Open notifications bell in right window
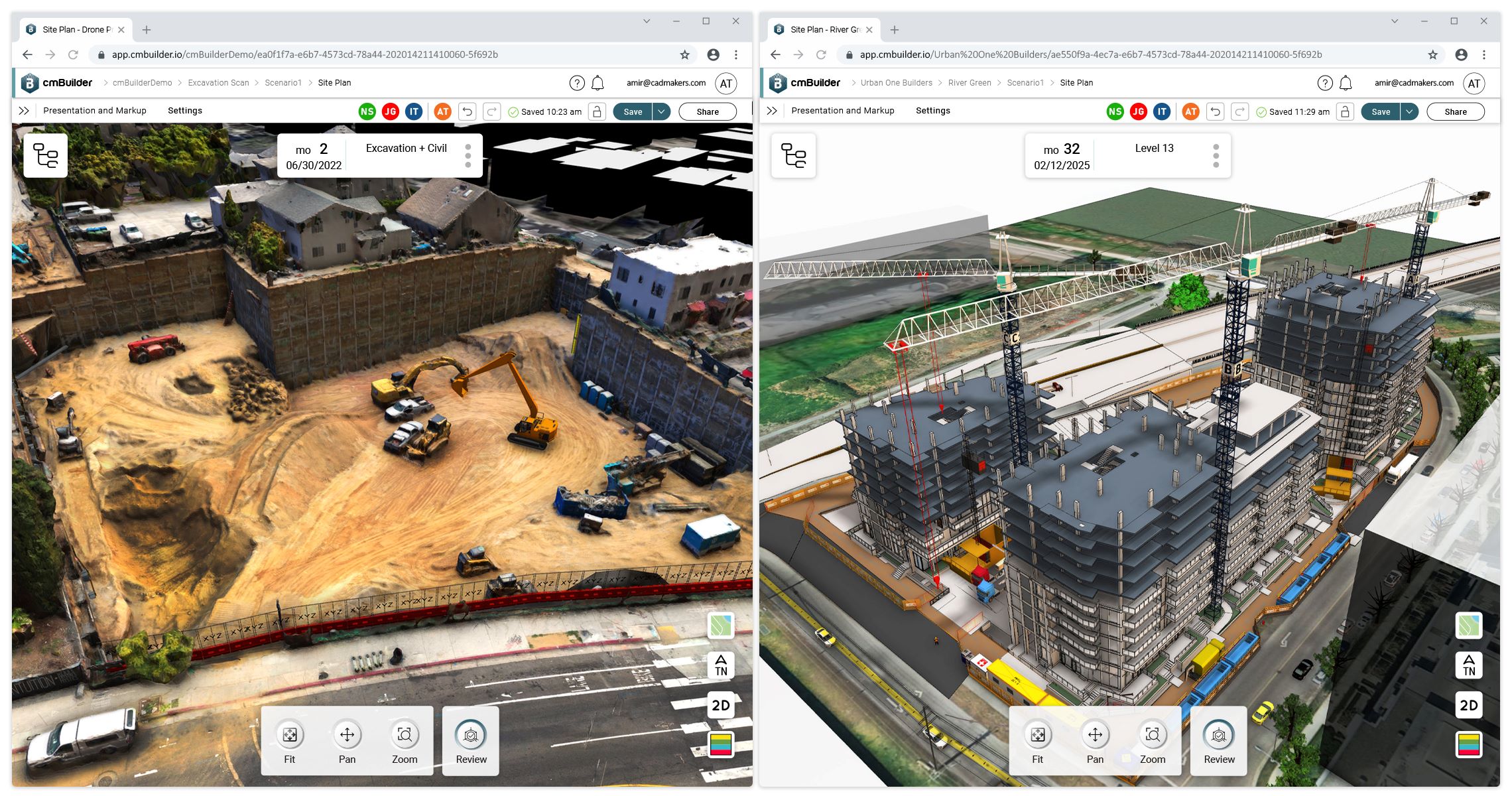 1346,83
